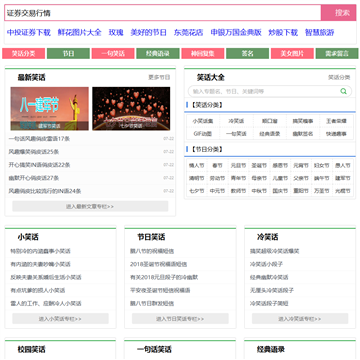Open the 鲜花图片大全 suggestion link

coord(79,32)
